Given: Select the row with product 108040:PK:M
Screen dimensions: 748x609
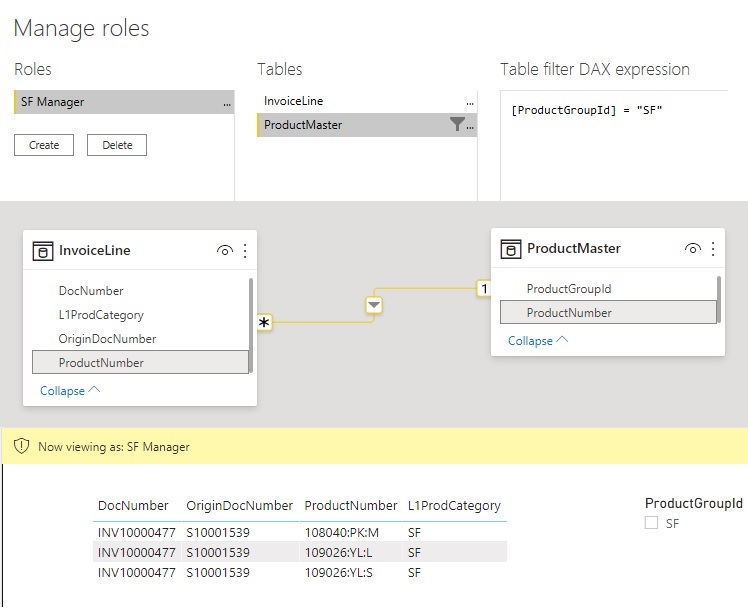Looking at the screenshot, I should [x=300, y=532].
